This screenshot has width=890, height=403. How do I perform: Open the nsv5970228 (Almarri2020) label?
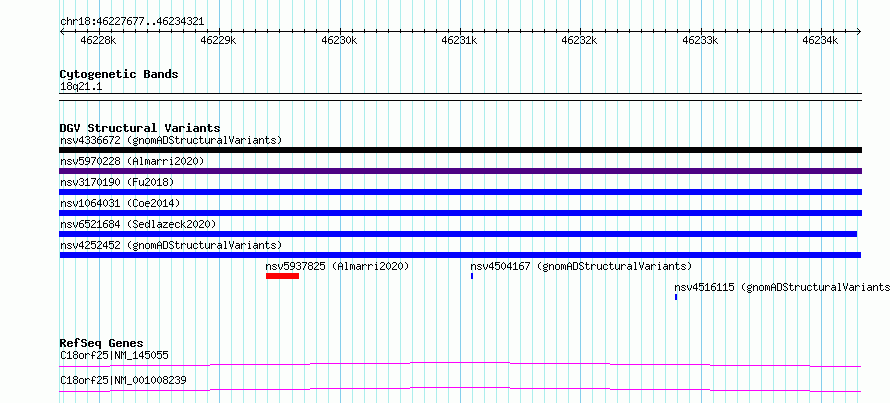[x=132, y=161]
